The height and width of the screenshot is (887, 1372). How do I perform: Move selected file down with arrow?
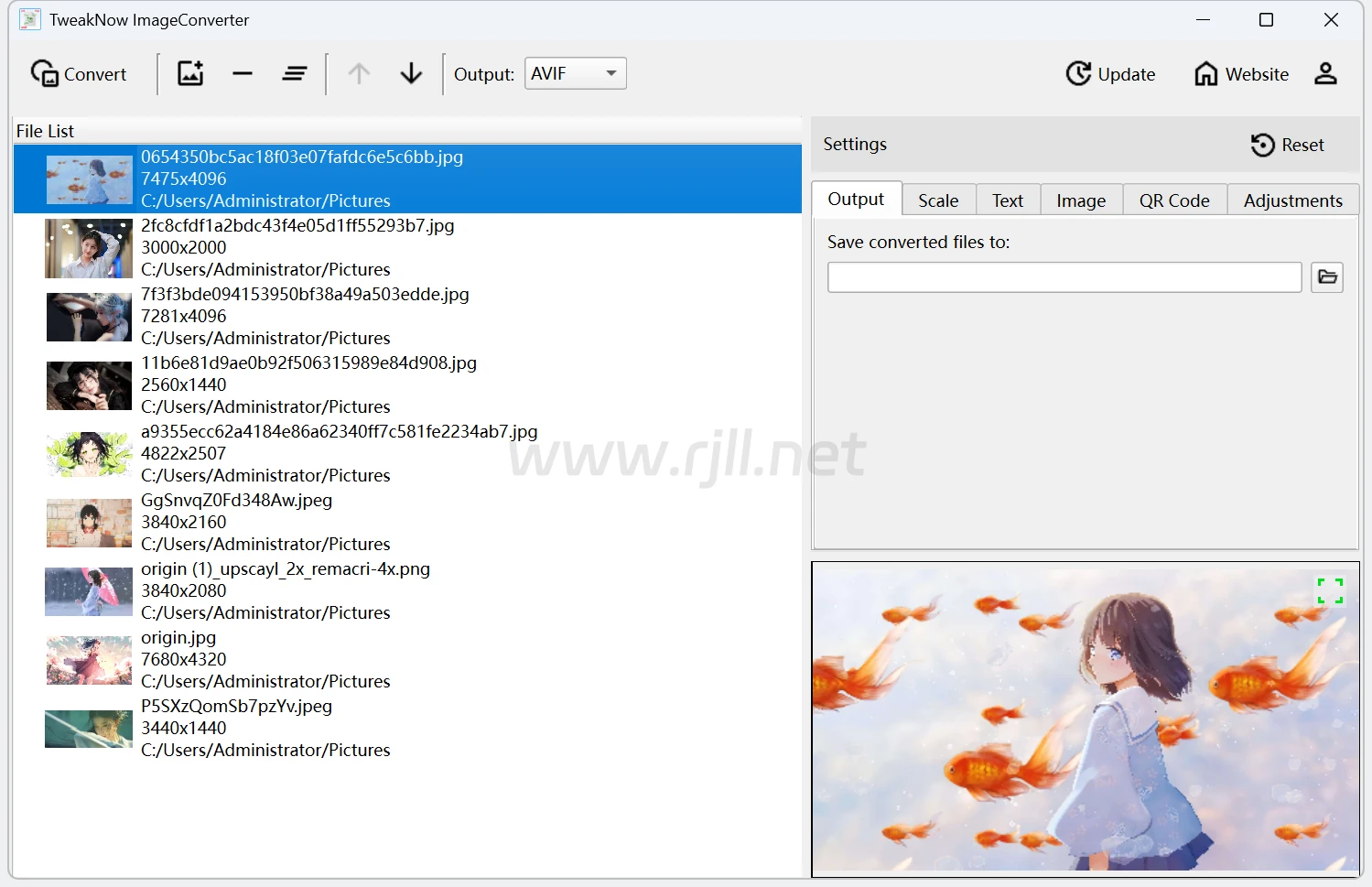pos(411,73)
